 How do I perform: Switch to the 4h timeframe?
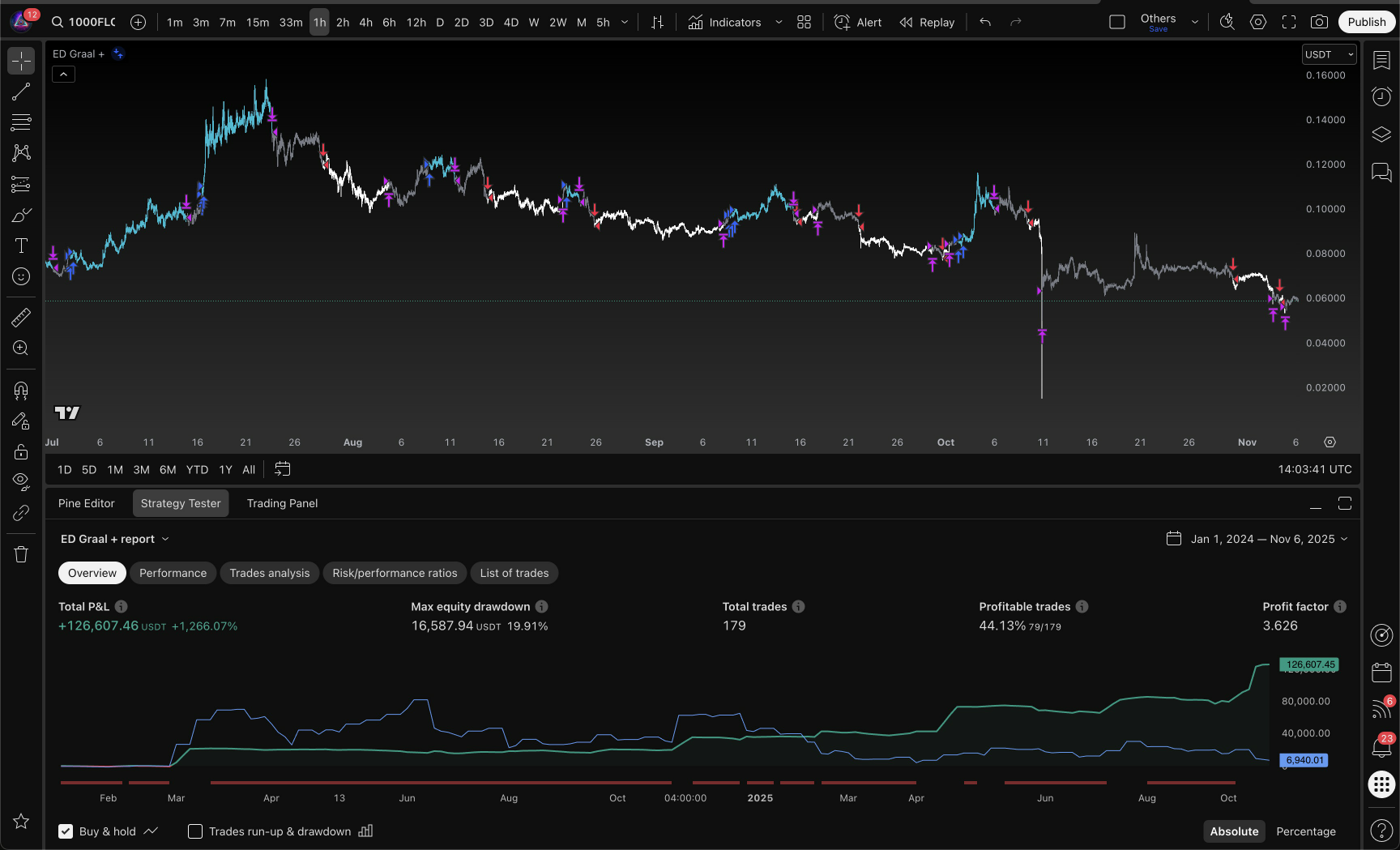tap(365, 23)
